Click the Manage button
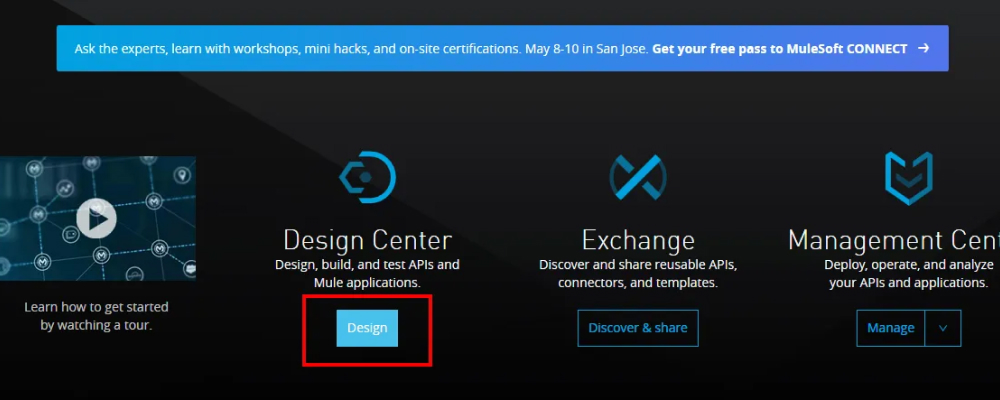The height and width of the screenshot is (400, 1000). (x=890, y=328)
